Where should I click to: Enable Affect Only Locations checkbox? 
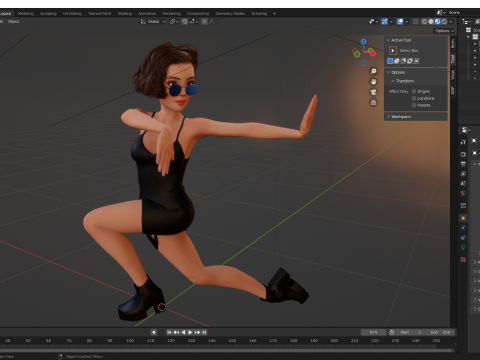[x=414, y=98]
